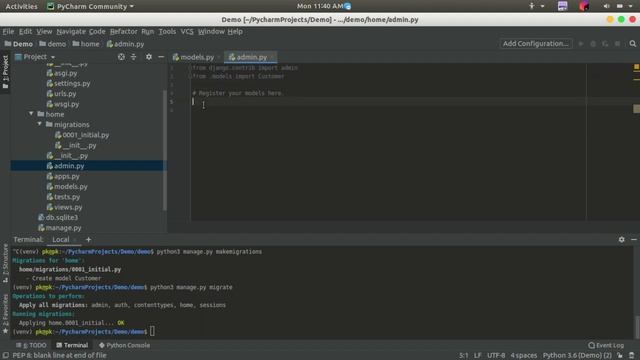Click the locate/scroll from source icon

coord(121,57)
